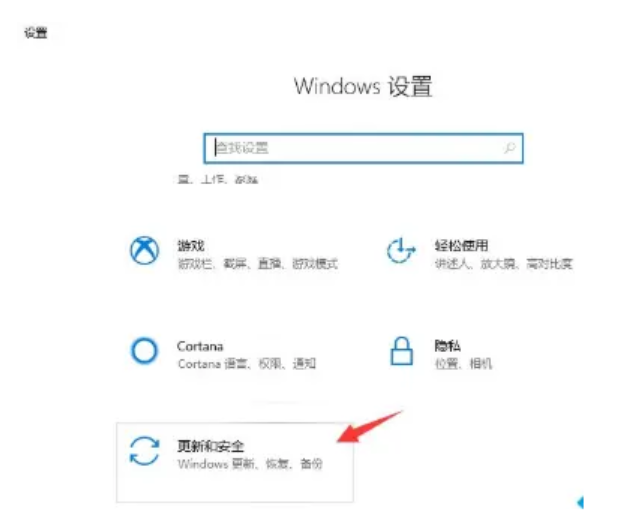Select the Update & Security refresh arrows icon
626x528 pixels.
coord(145,451)
